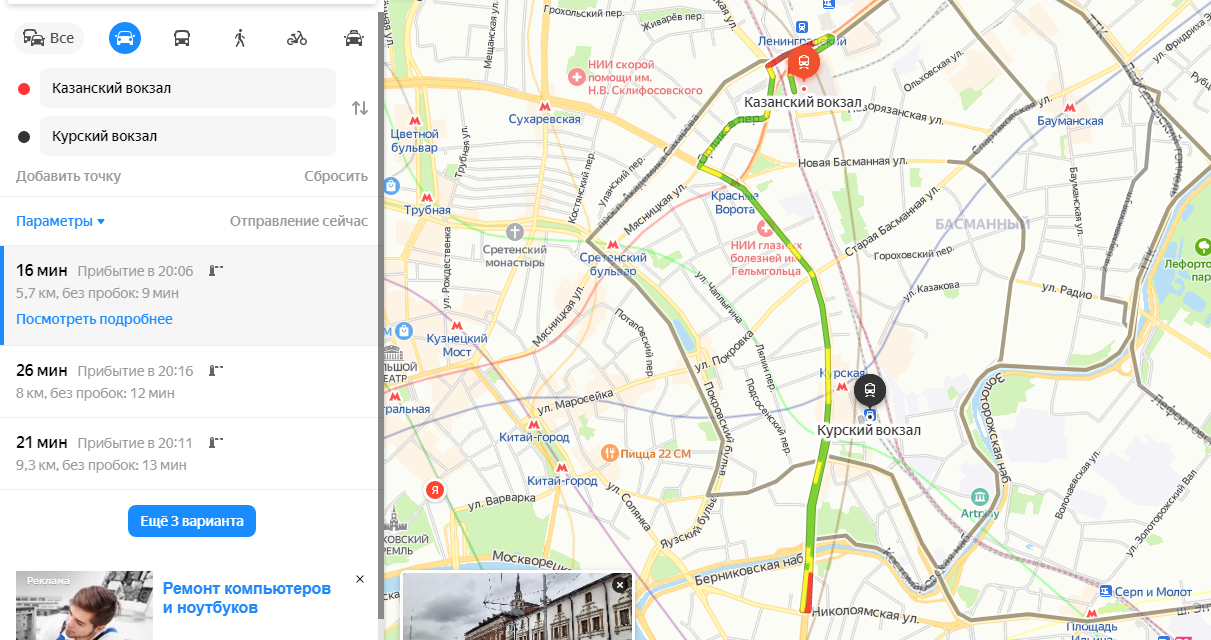
Task: Click Сбросить to reset route
Action: click(x=336, y=176)
